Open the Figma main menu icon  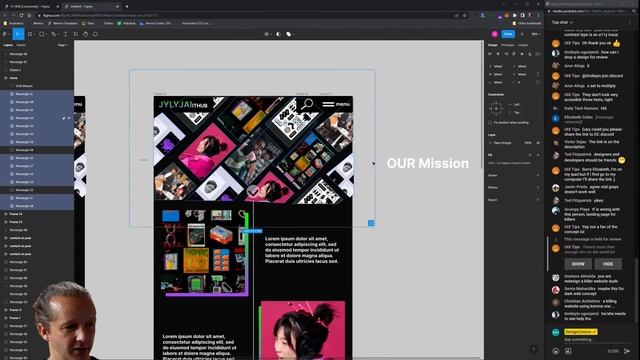click(5, 34)
